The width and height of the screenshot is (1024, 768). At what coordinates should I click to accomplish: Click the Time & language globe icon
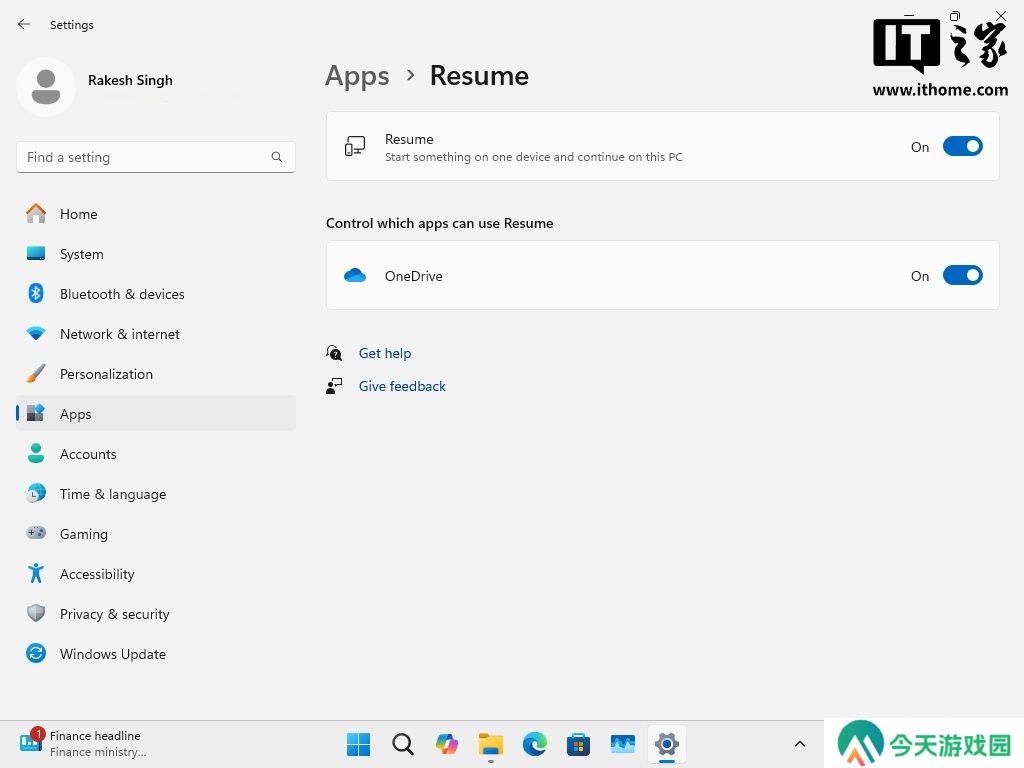(x=36, y=493)
